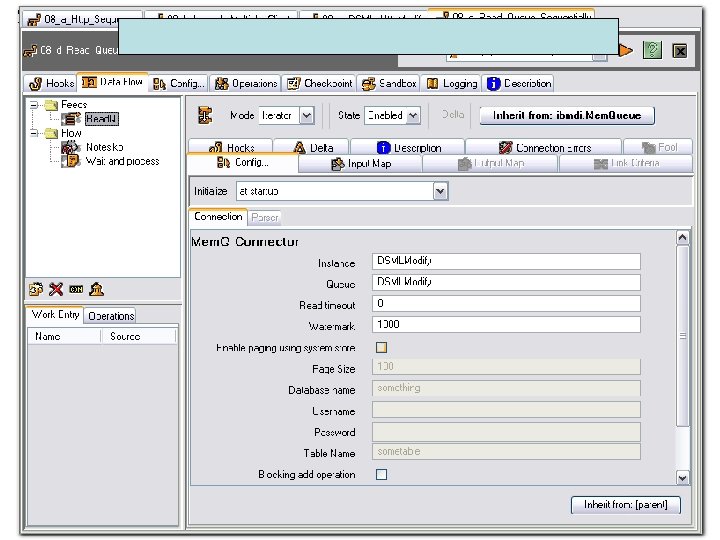Switch to the Work Entry tab
The image size is (720, 540).
[55, 315]
